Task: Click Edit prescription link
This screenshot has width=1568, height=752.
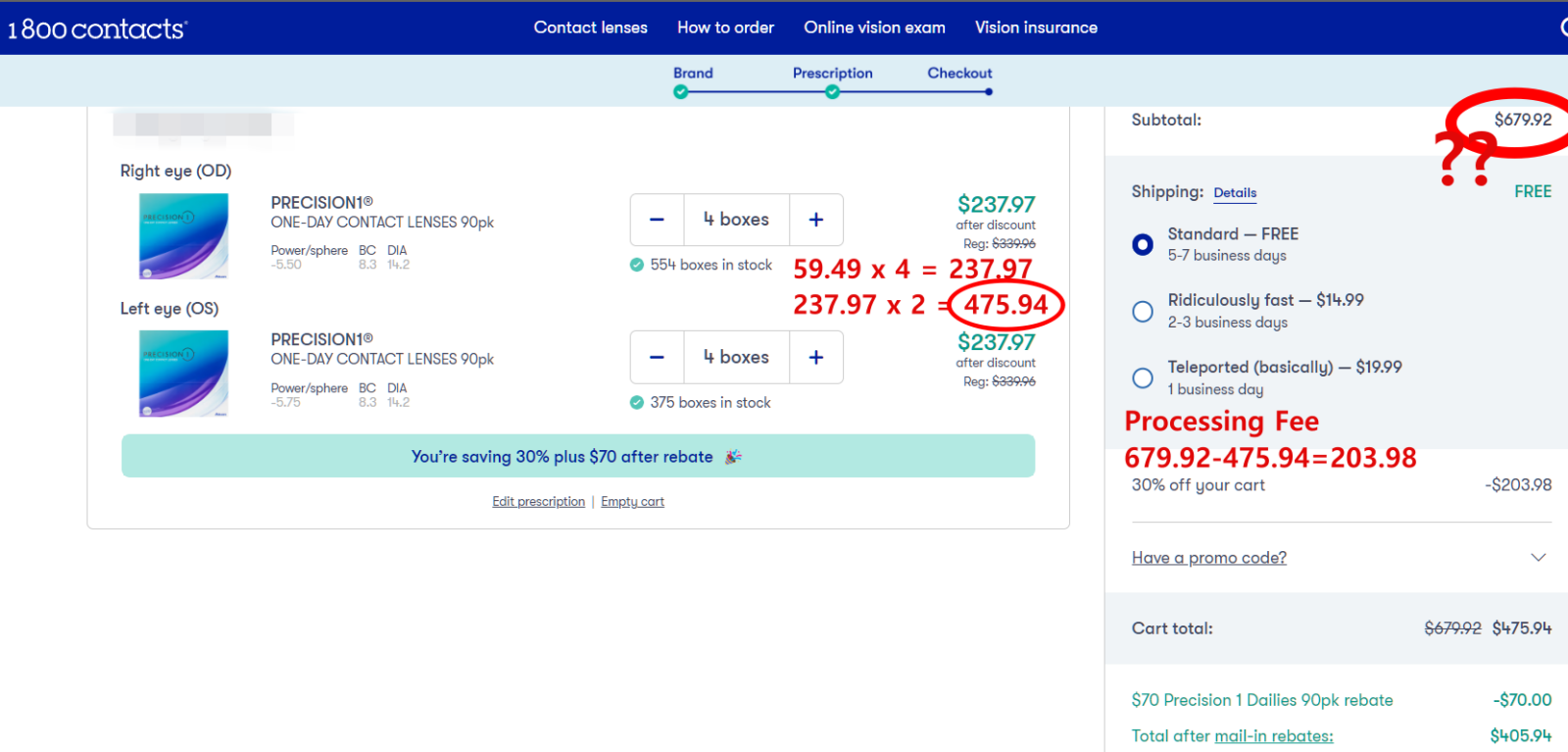Action: coord(539,502)
